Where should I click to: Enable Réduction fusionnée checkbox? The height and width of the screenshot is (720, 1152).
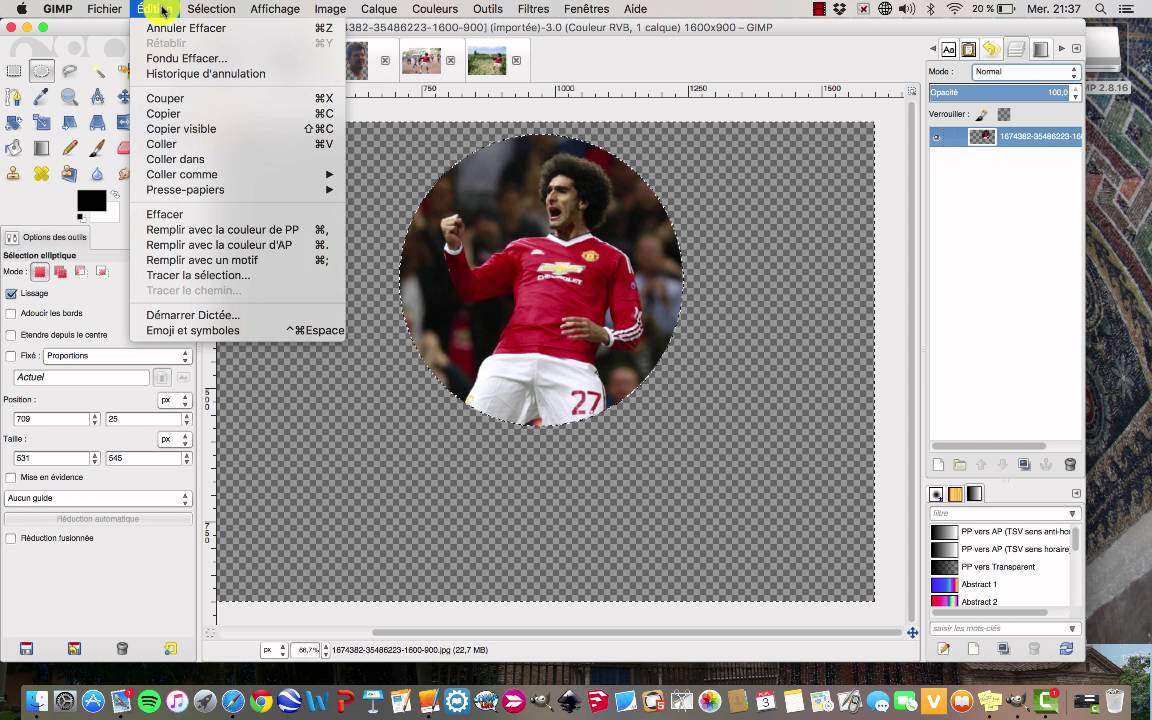pos(11,539)
